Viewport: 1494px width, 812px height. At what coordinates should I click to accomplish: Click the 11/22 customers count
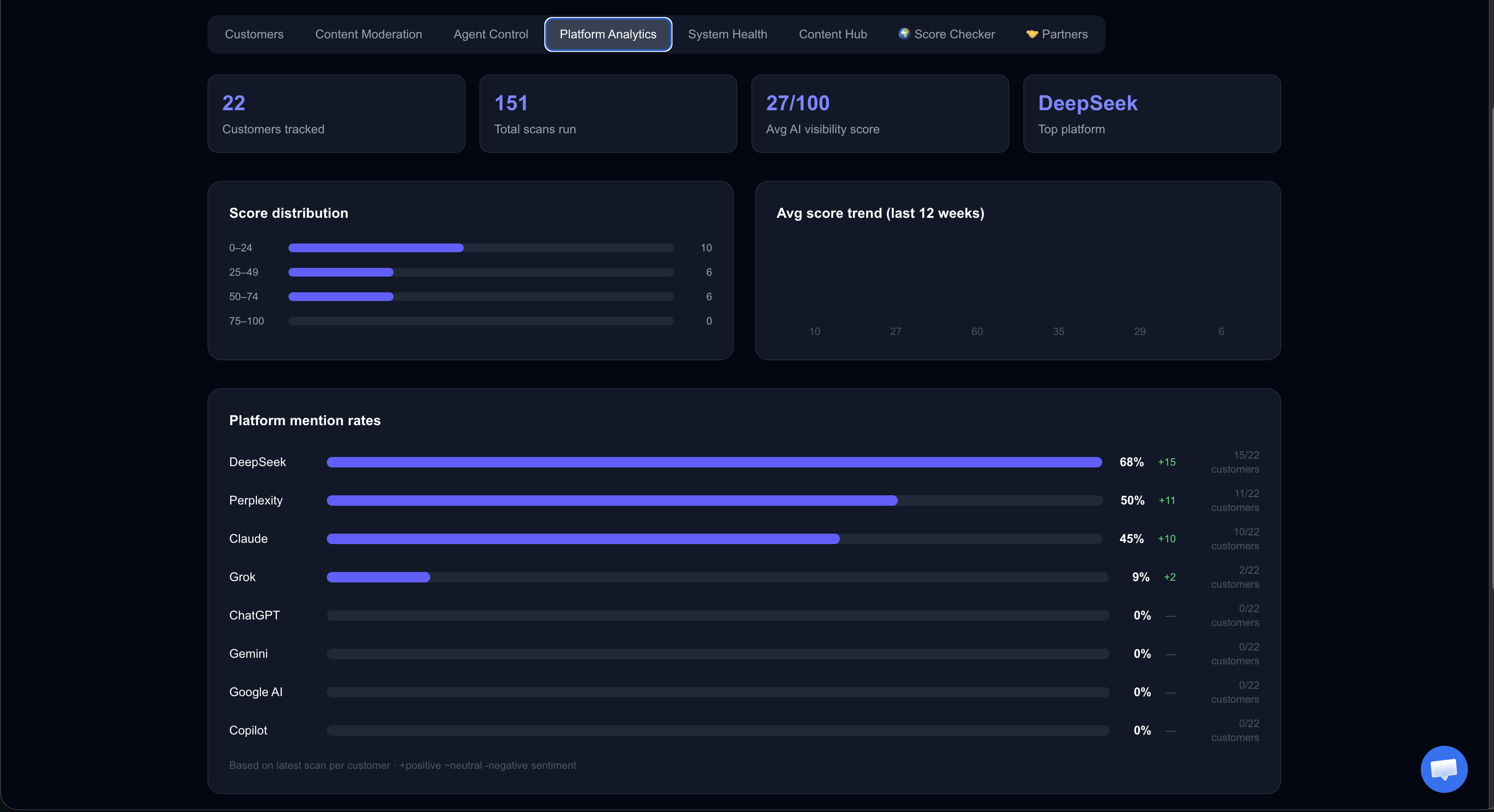coord(1235,501)
